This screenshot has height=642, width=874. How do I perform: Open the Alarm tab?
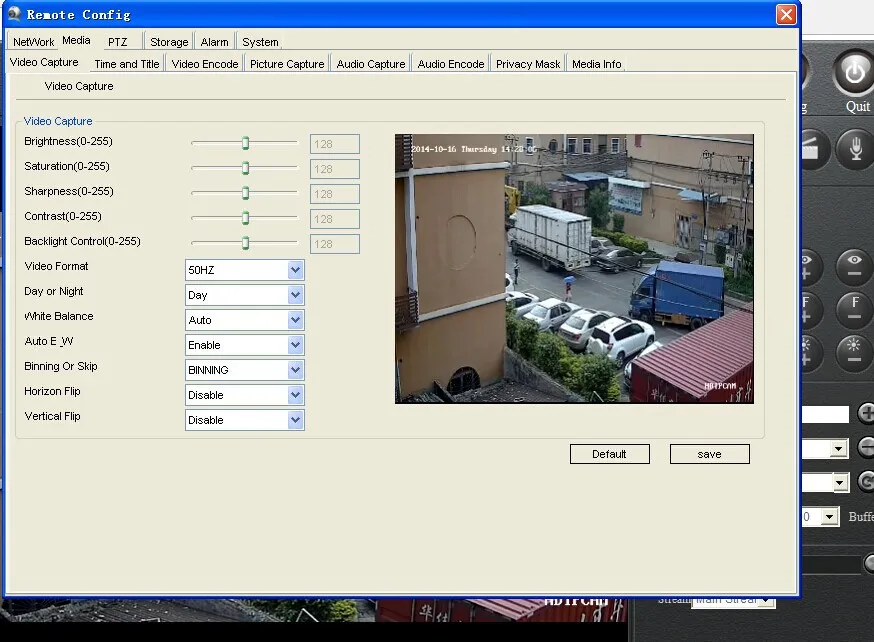coord(215,42)
